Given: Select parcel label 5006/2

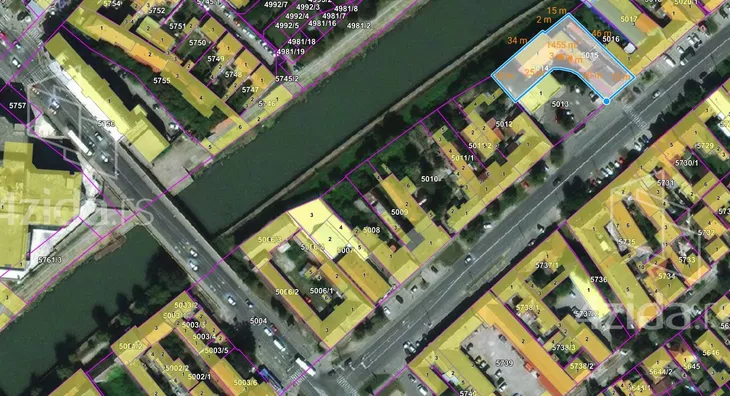Looking at the screenshot, I should coord(287,292).
